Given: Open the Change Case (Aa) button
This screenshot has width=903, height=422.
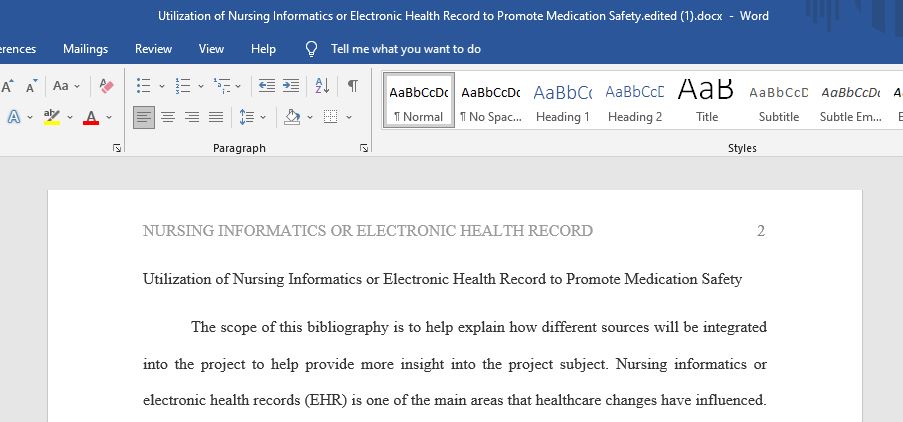Looking at the screenshot, I should tap(60, 86).
